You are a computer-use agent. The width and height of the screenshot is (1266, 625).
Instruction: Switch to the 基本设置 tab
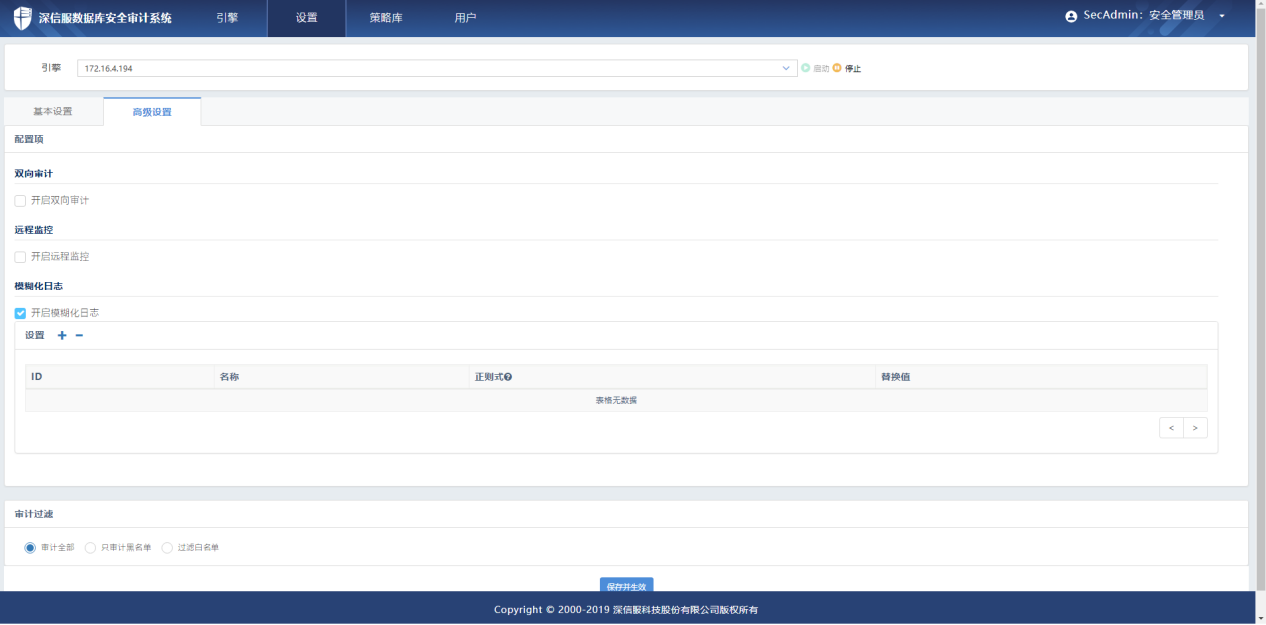53,111
